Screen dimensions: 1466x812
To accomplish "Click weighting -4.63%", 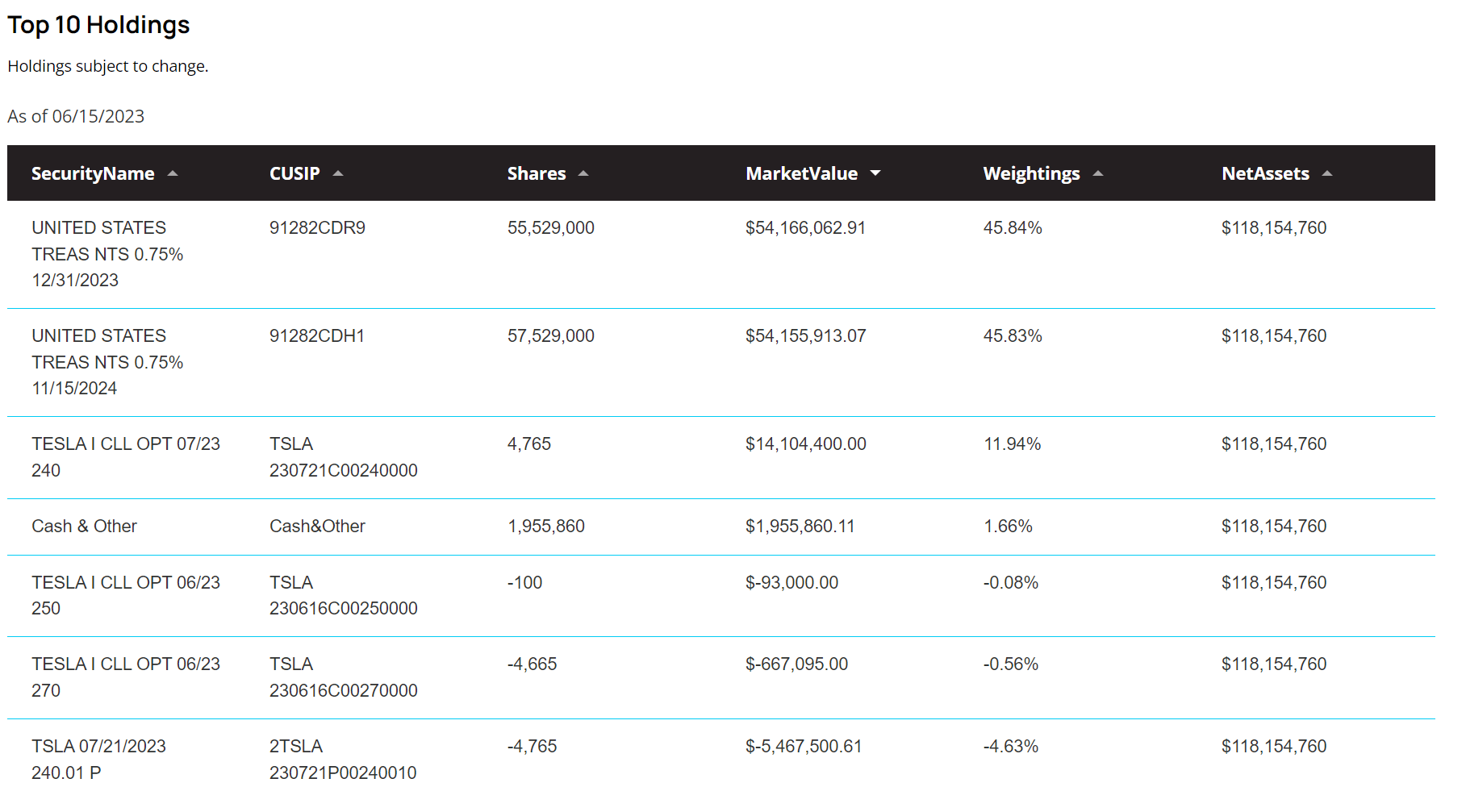I will click(x=1011, y=747).
